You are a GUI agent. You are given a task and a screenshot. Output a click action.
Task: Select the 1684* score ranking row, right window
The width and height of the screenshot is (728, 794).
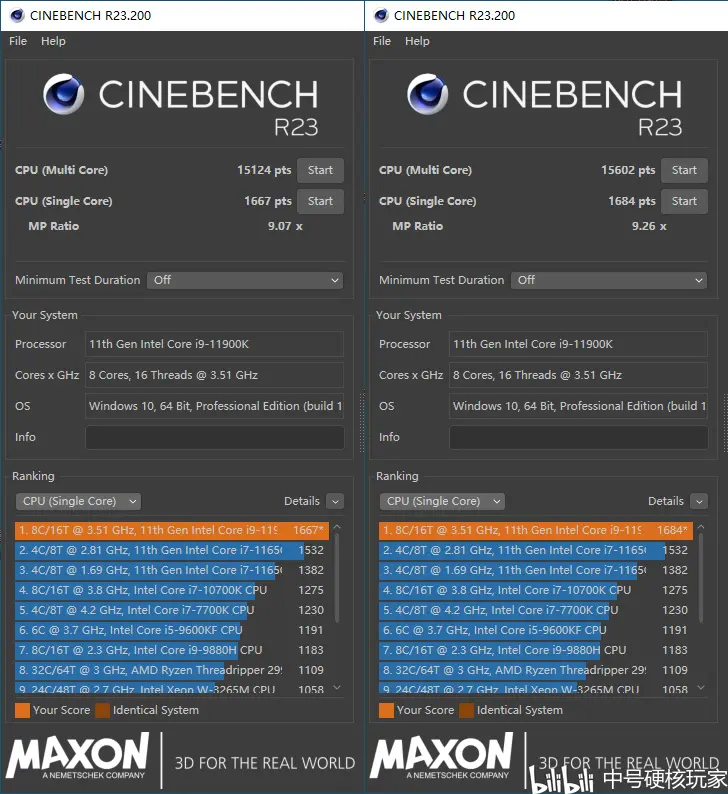(536, 530)
